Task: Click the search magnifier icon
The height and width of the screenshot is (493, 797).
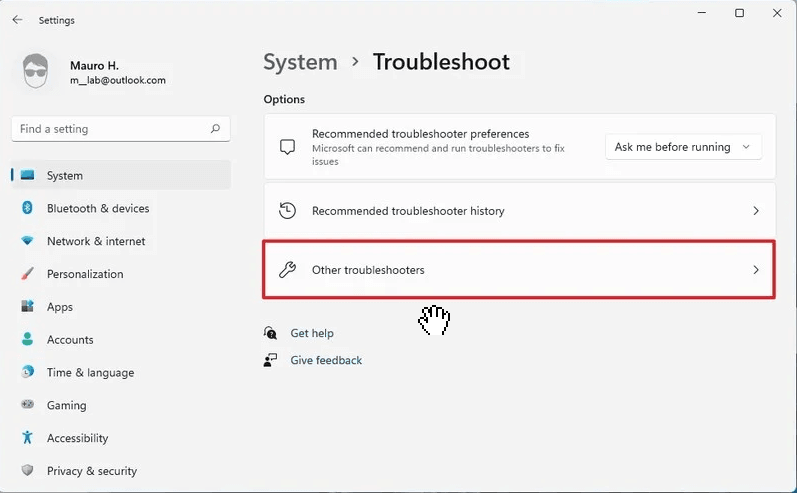Action: click(215, 129)
